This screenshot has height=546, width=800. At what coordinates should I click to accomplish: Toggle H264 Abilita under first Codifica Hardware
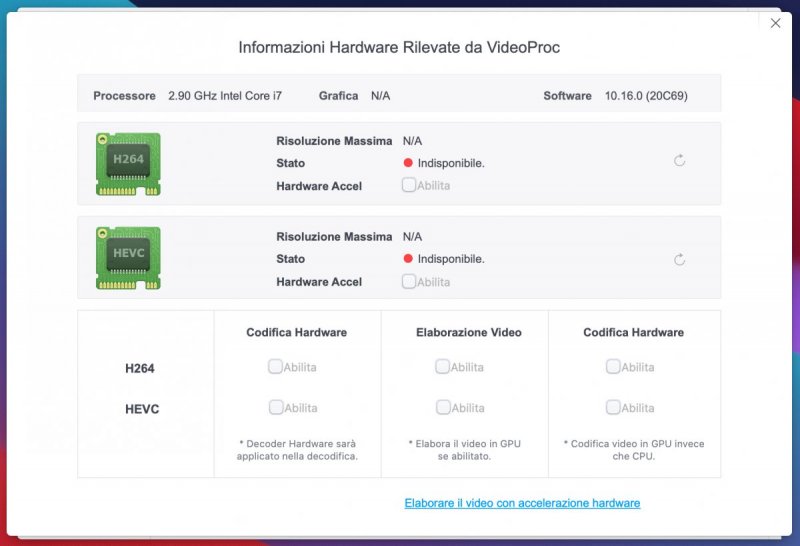click(275, 366)
